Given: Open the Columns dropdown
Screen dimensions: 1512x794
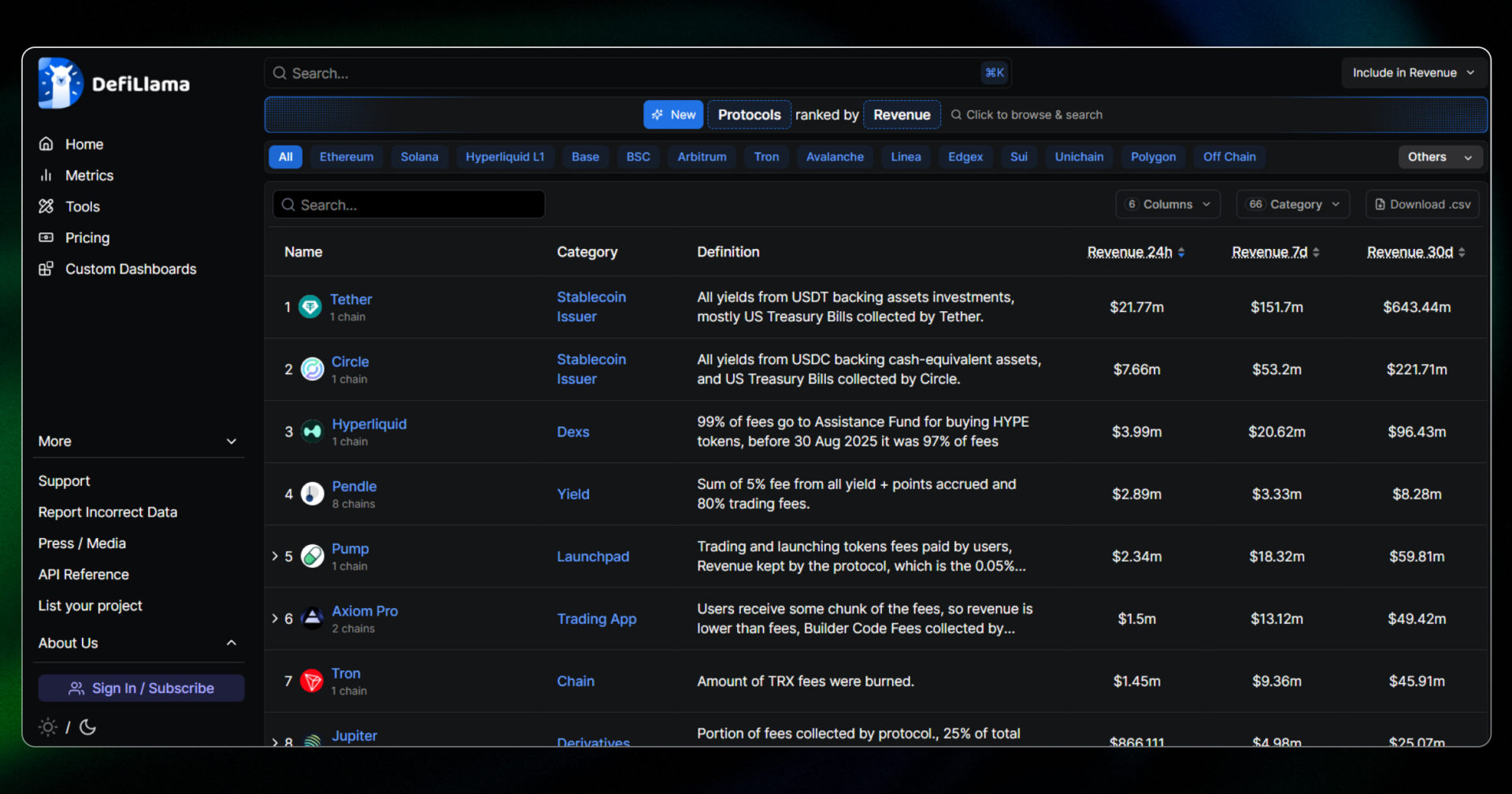Looking at the screenshot, I should point(1168,204).
